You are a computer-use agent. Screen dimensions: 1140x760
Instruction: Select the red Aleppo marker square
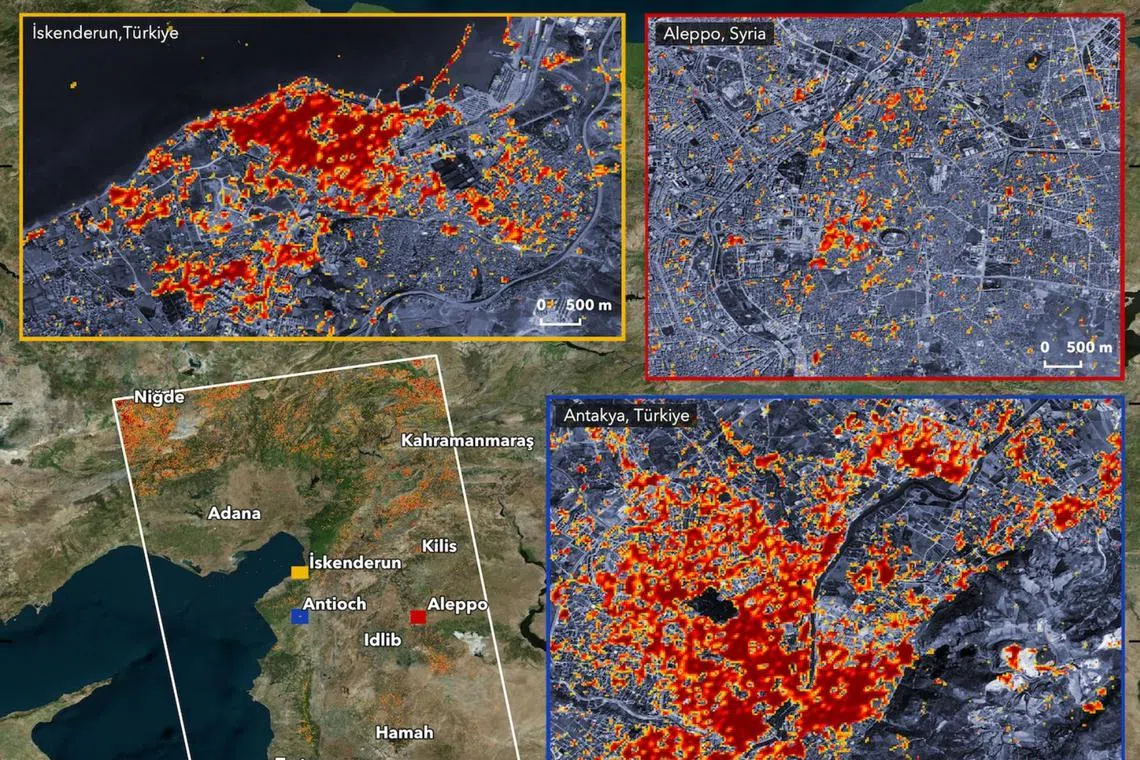tap(418, 617)
